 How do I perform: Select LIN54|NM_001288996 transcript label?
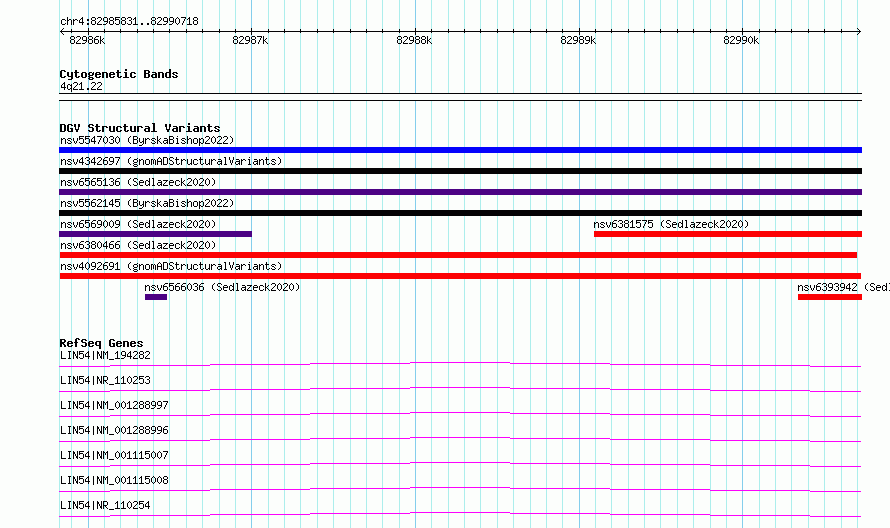pyautogui.click(x=114, y=430)
